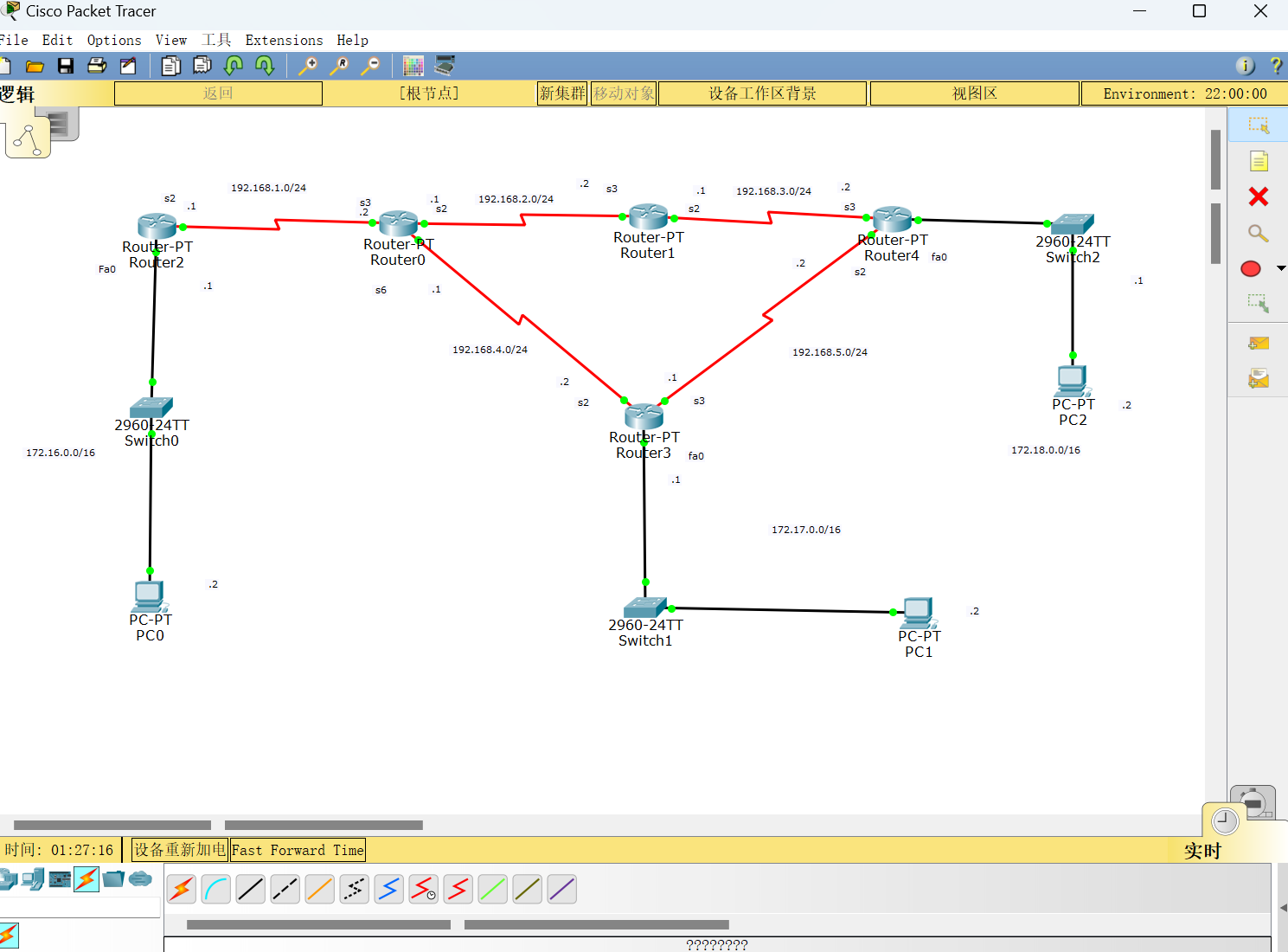Click the Fast Forward Time button
The image size is (1288, 952).
pos(298,850)
